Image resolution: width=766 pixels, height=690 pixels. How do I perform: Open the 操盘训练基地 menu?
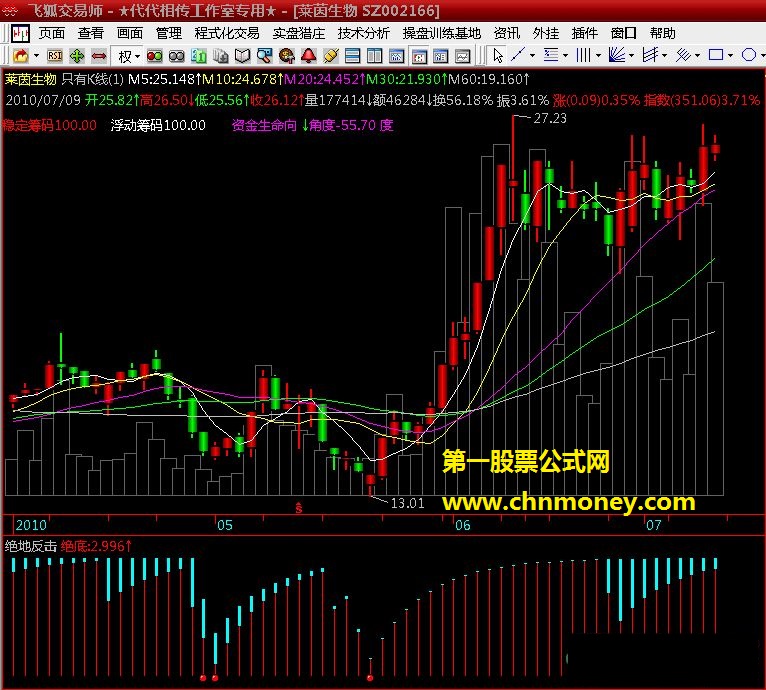(x=442, y=33)
